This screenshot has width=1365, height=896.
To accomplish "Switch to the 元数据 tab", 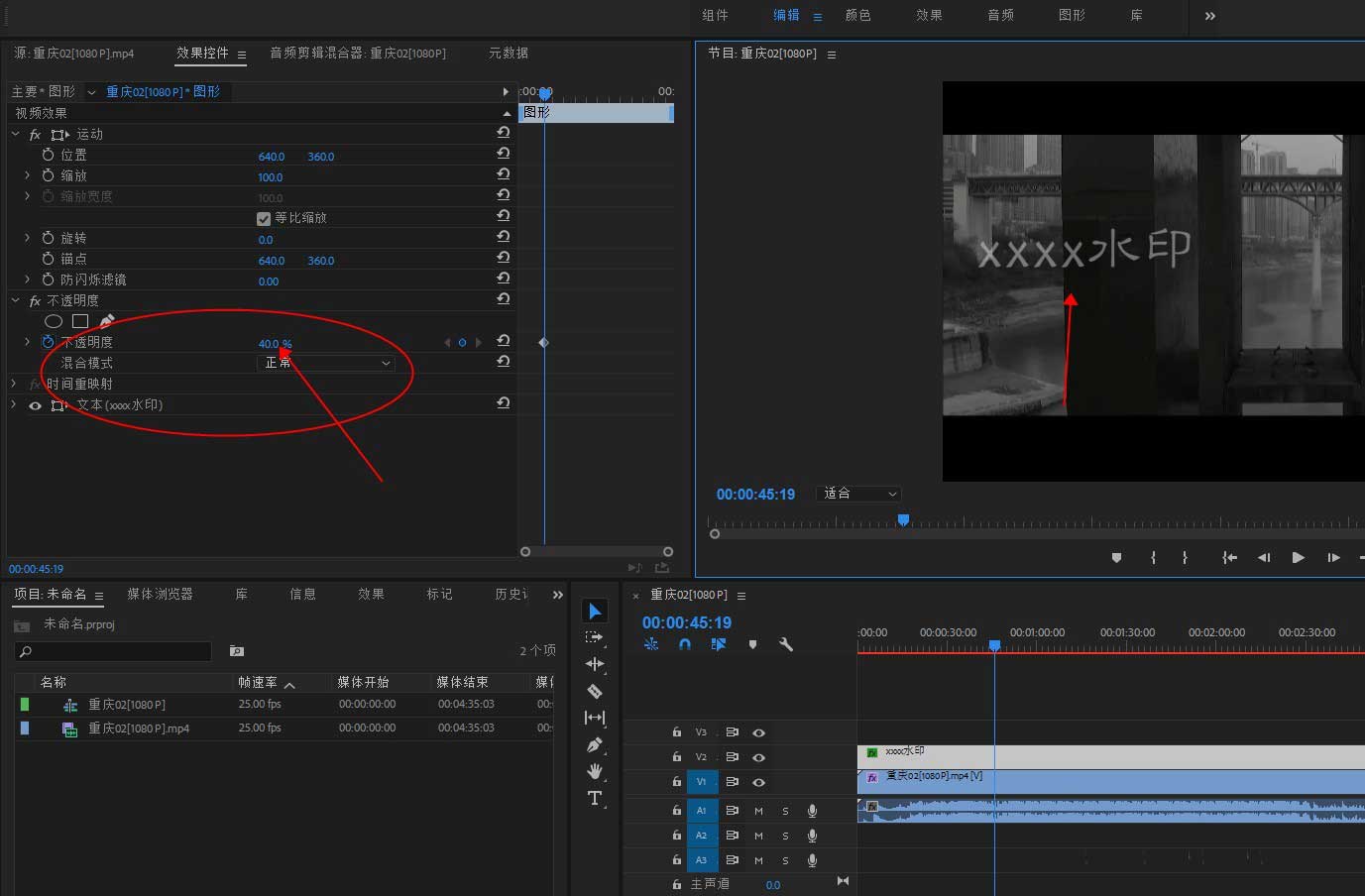I will tap(508, 53).
